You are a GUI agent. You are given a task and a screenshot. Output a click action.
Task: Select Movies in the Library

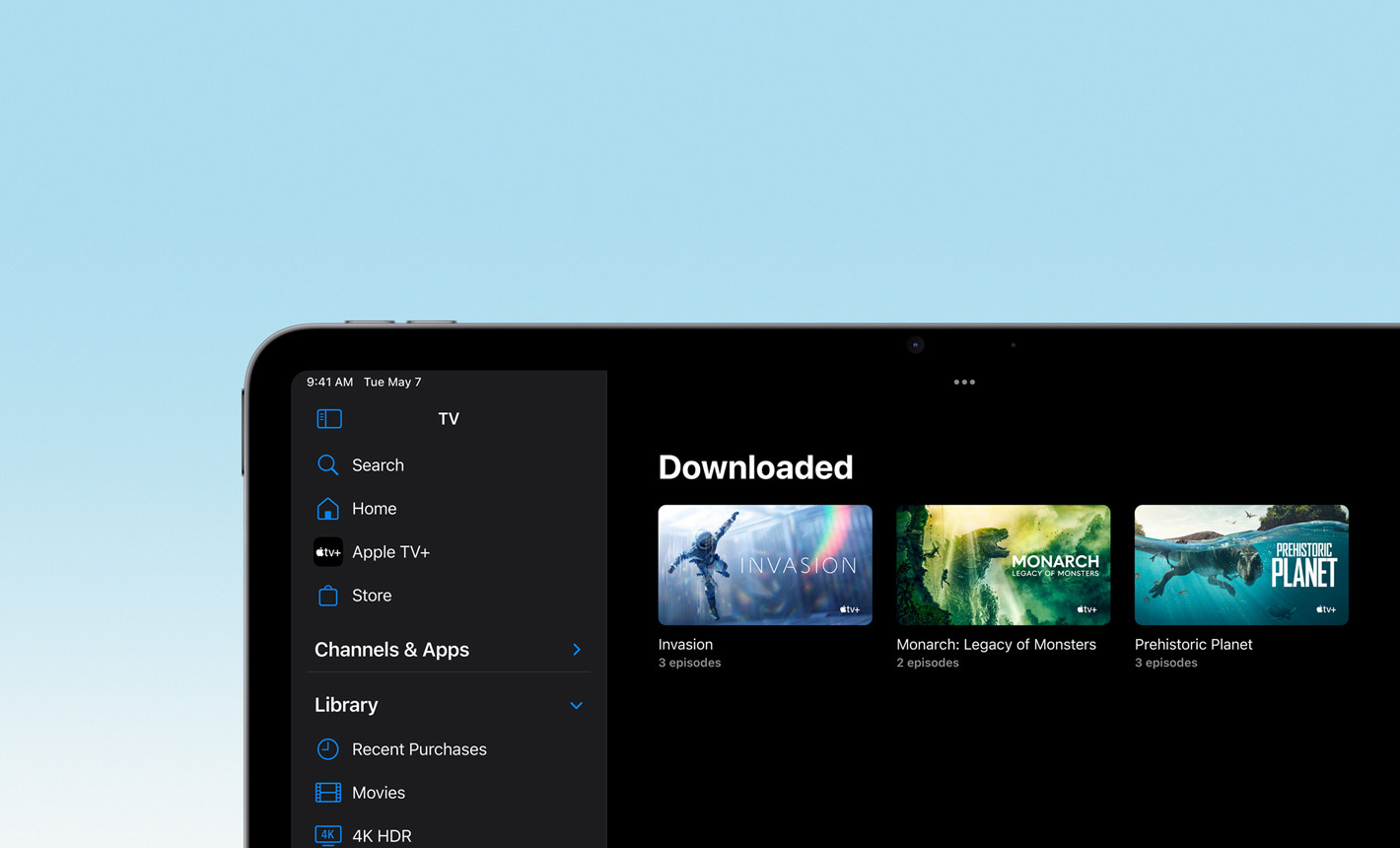(x=449, y=793)
